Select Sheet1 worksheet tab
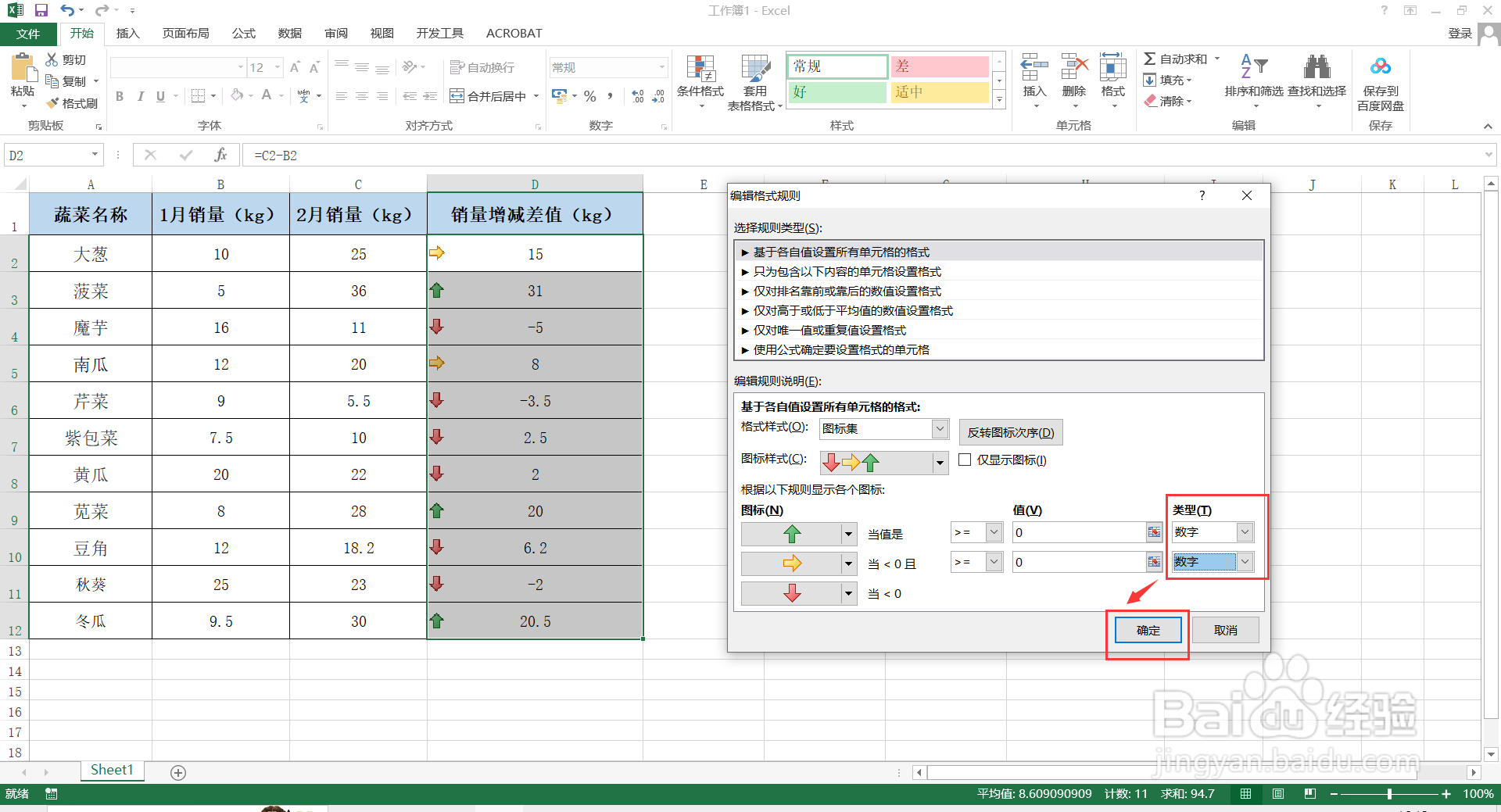The width and height of the screenshot is (1501, 812). 112,771
